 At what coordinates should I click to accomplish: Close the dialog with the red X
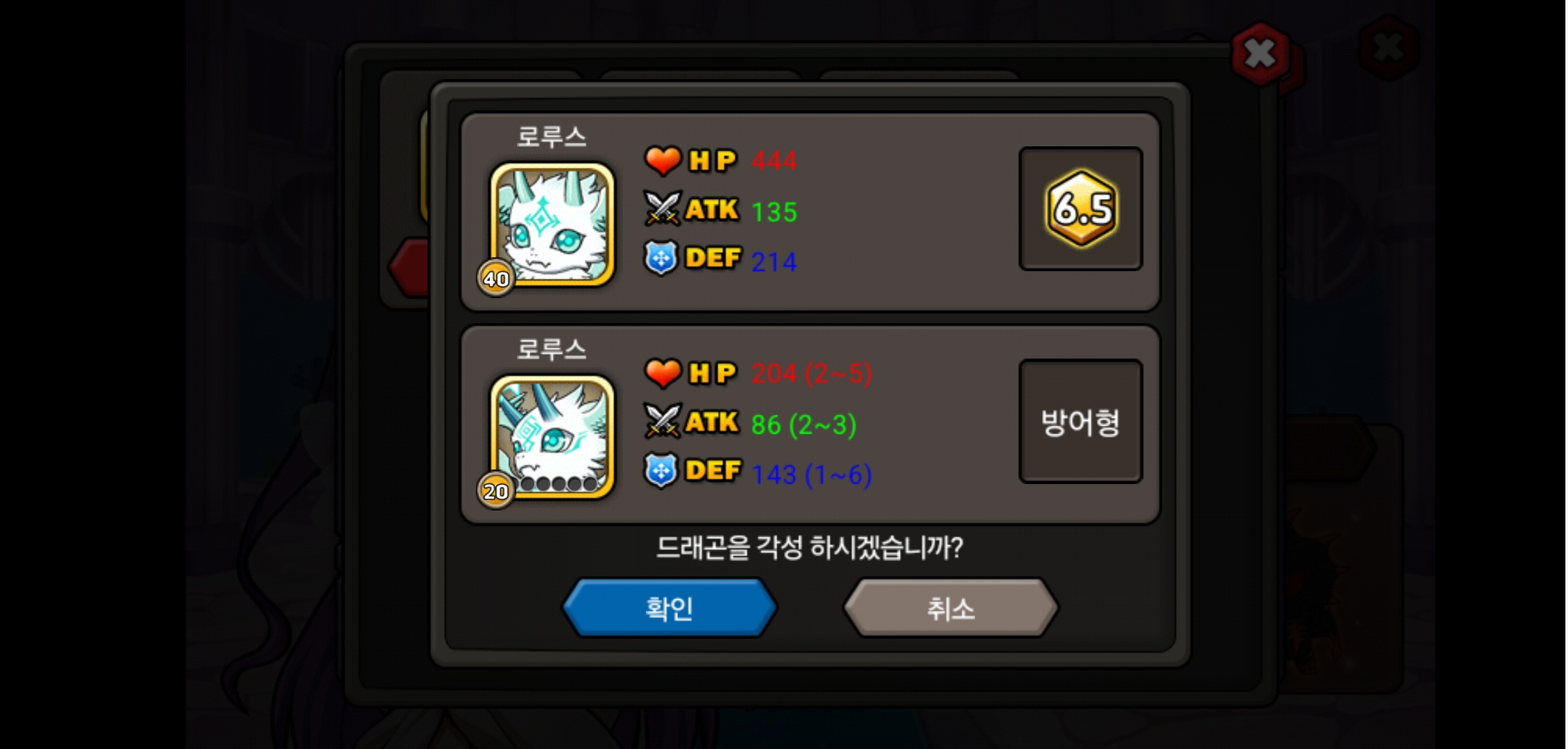[1260, 53]
